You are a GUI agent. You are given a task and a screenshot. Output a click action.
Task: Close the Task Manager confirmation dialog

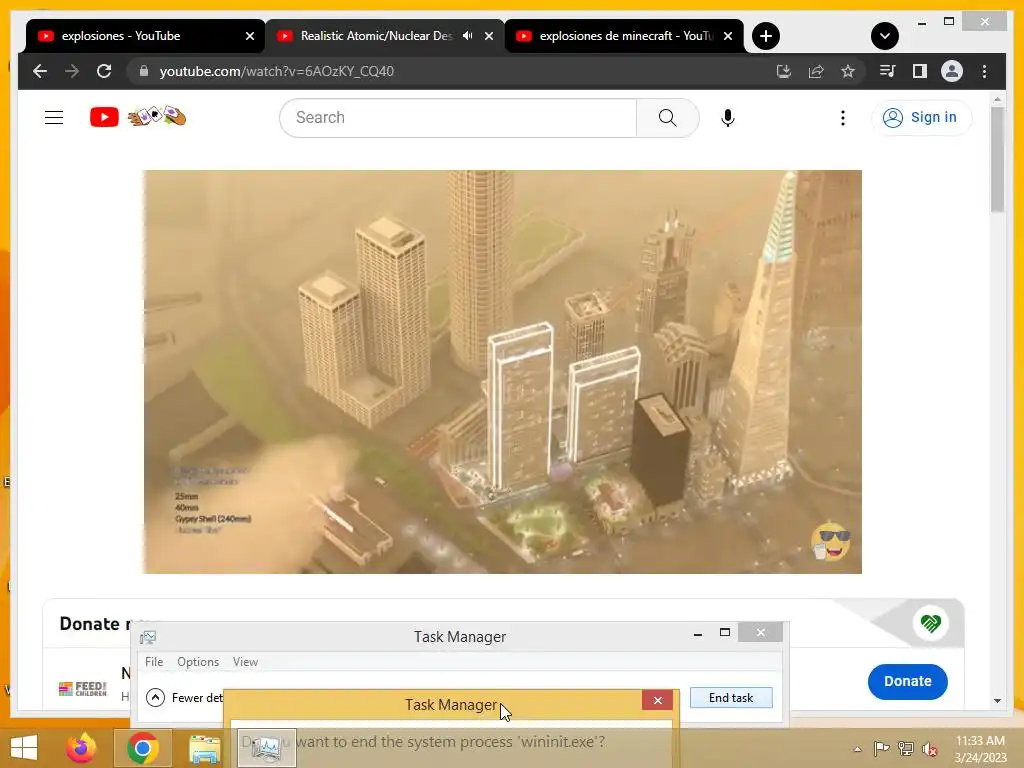657,700
